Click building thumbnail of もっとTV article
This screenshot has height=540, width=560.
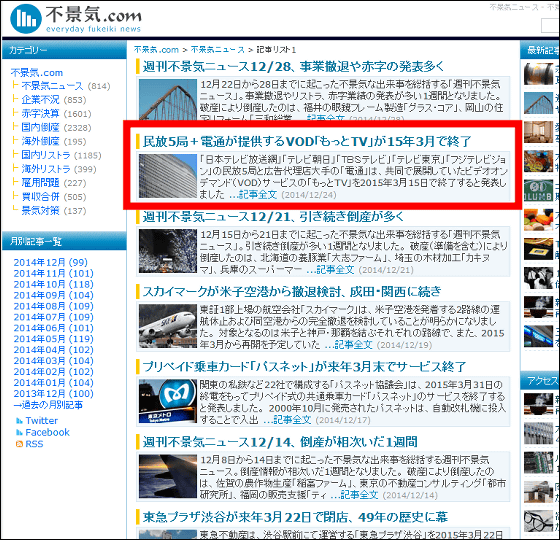pyautogui.click(x=168, y=176)
